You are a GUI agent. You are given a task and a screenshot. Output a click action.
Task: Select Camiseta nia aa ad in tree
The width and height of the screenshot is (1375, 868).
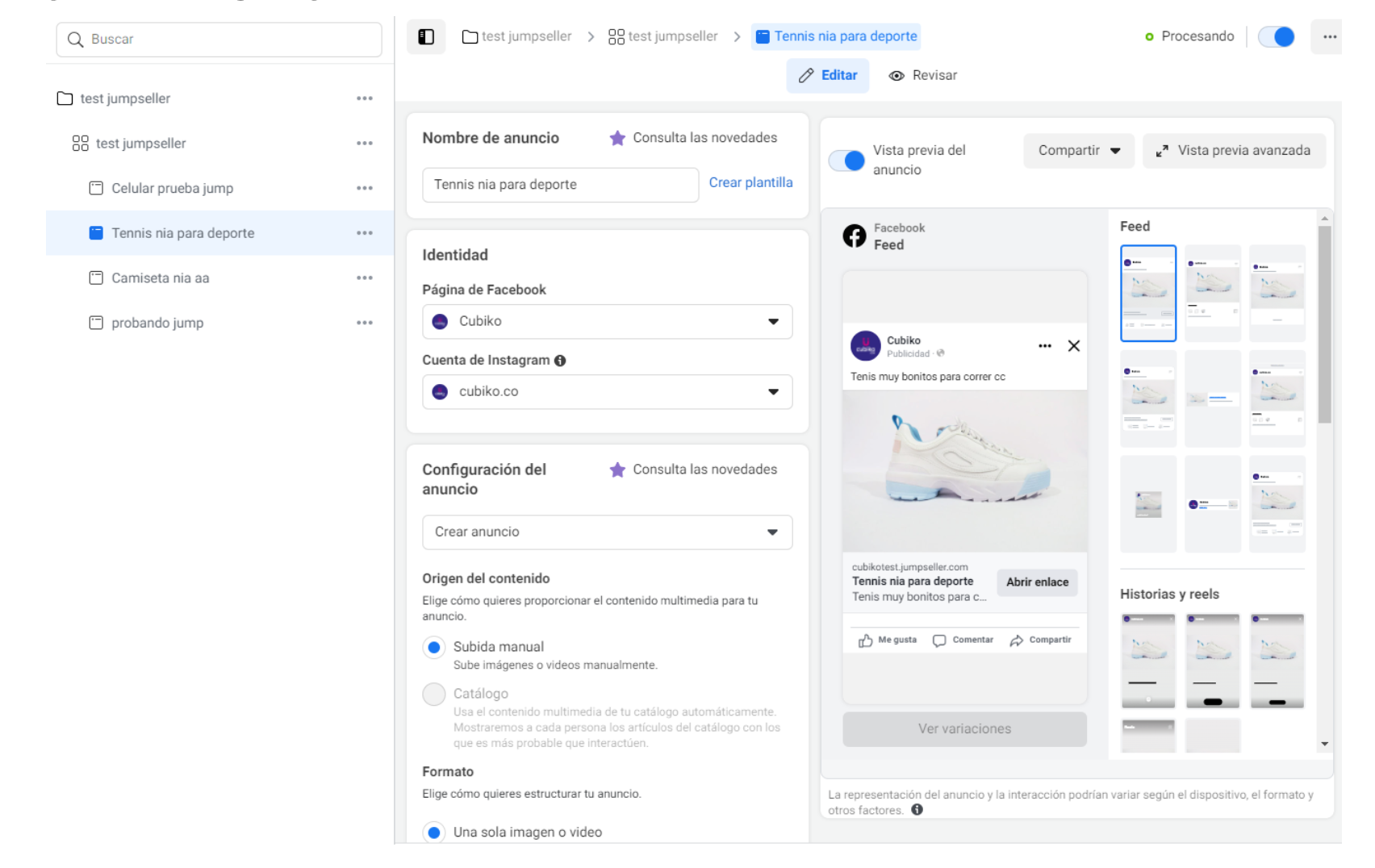[161, 278]
